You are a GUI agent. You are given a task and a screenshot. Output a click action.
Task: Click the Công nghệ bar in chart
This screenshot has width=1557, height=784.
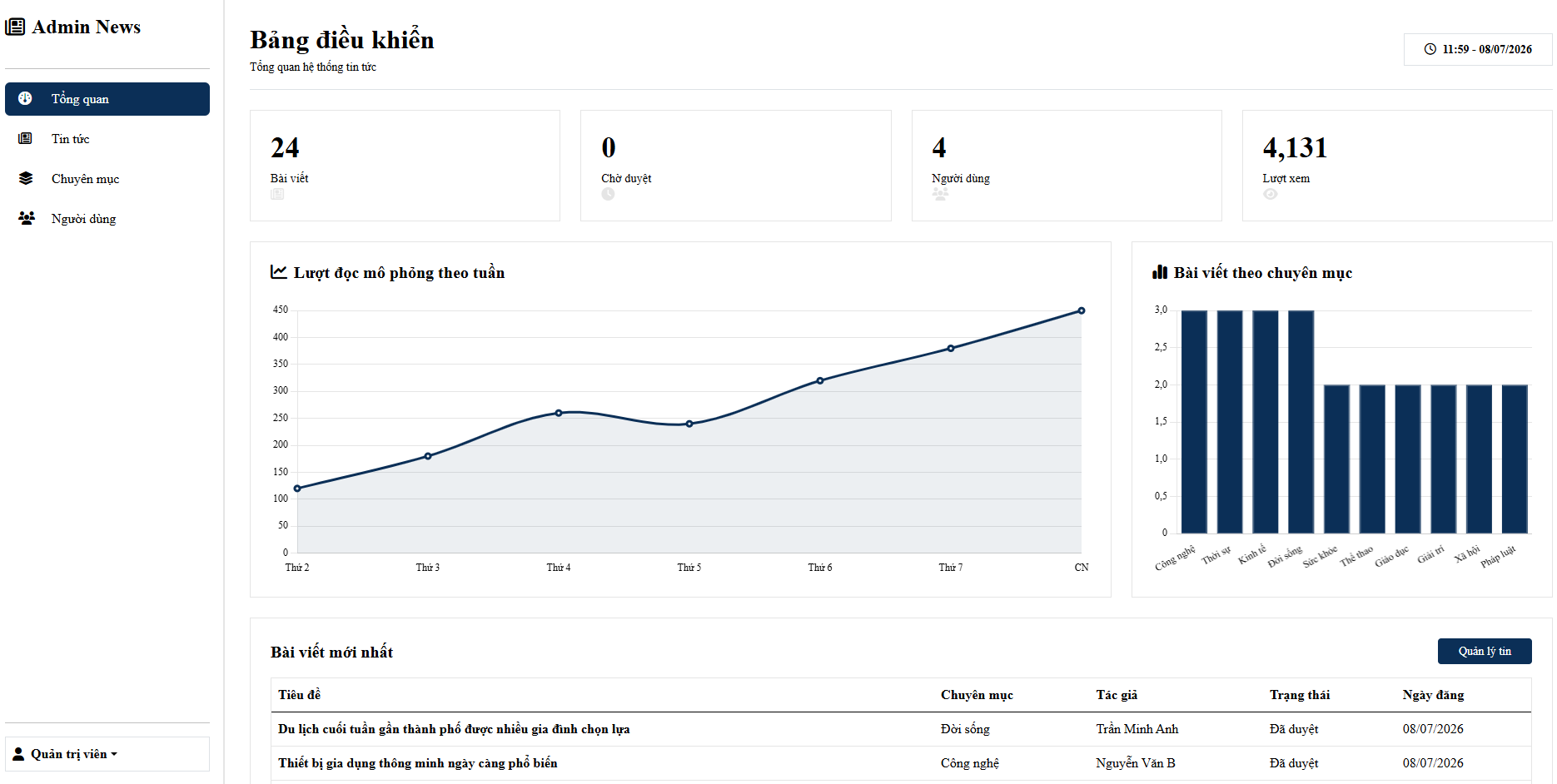point(1194,422)
